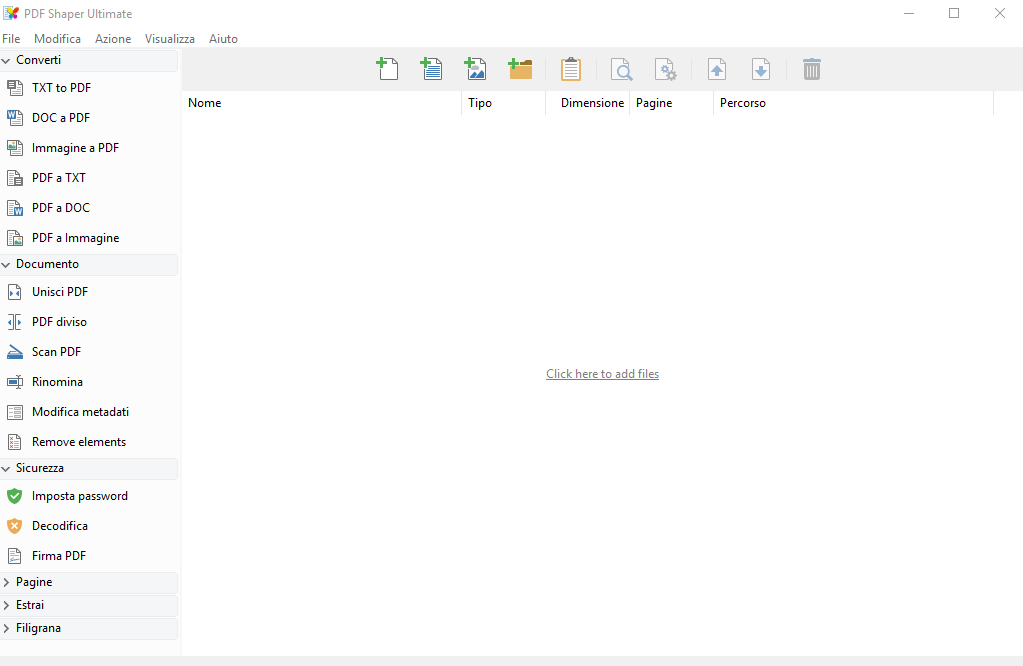Click the Modifica metadati icon
Viewport: 1023px width, 666px height.
(14, 412)
